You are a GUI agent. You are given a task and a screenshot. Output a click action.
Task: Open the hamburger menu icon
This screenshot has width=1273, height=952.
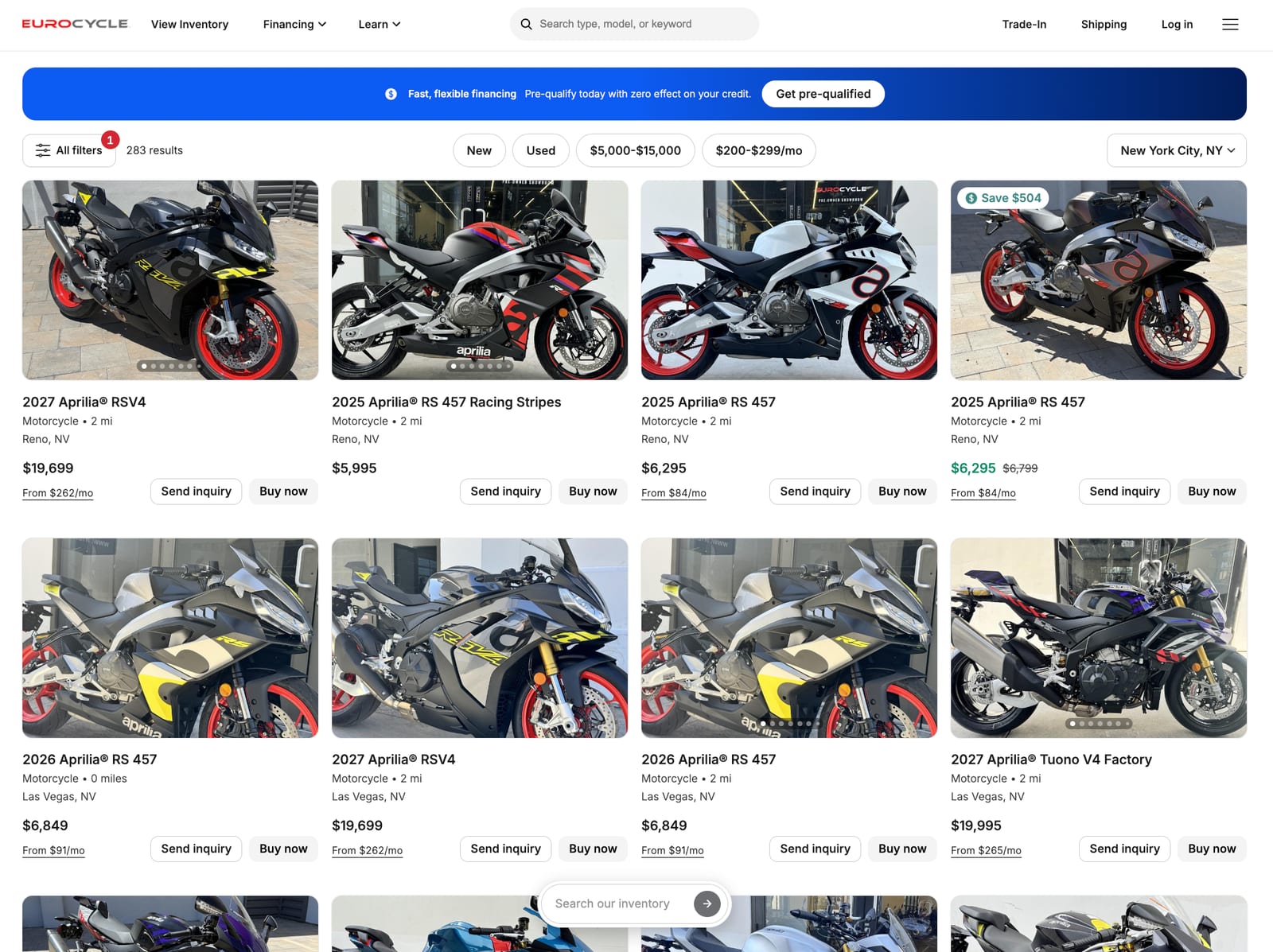tap(1230, 24)
